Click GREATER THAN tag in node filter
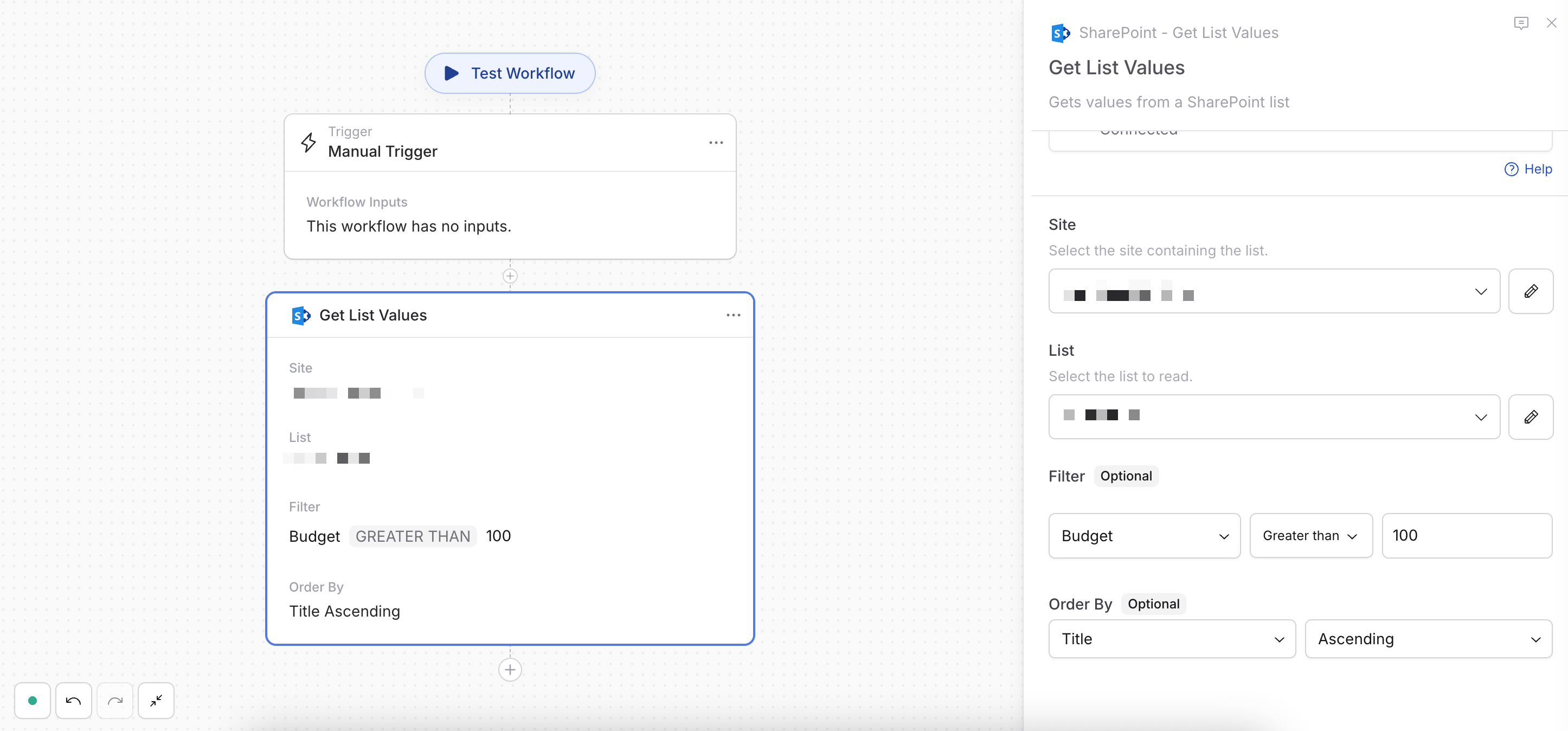1568x731 pixels. tap(413, 536)
